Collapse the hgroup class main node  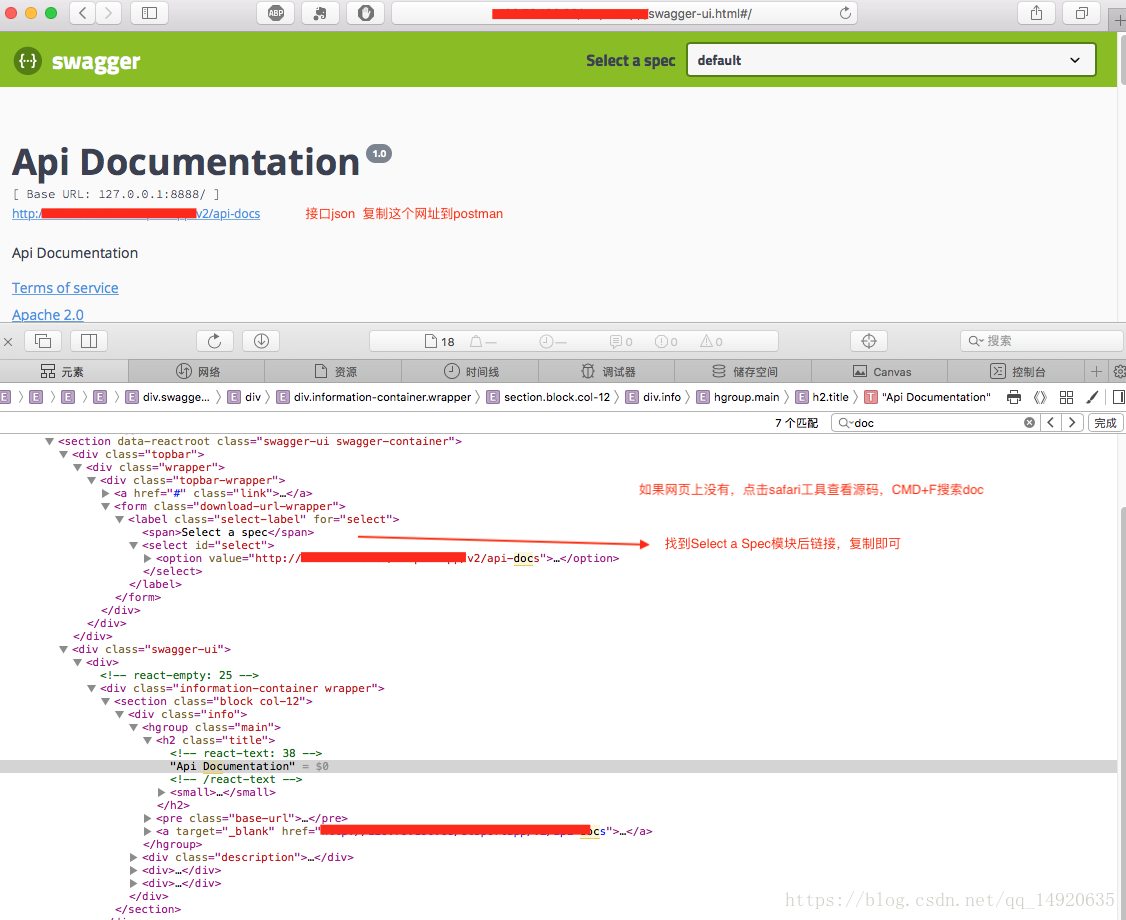click(134, 728)
